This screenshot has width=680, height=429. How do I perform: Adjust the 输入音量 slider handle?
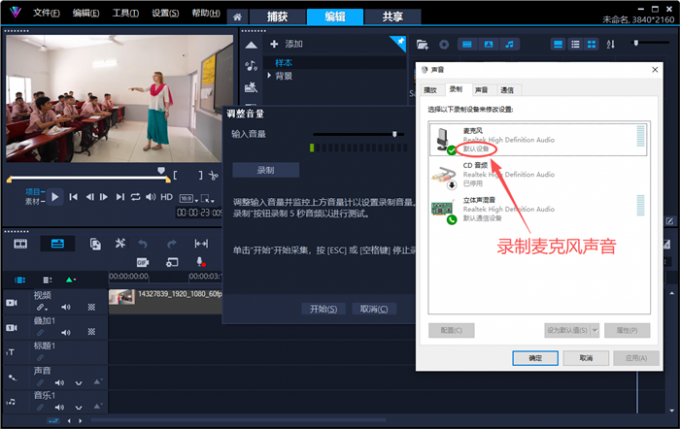point(395,134)
